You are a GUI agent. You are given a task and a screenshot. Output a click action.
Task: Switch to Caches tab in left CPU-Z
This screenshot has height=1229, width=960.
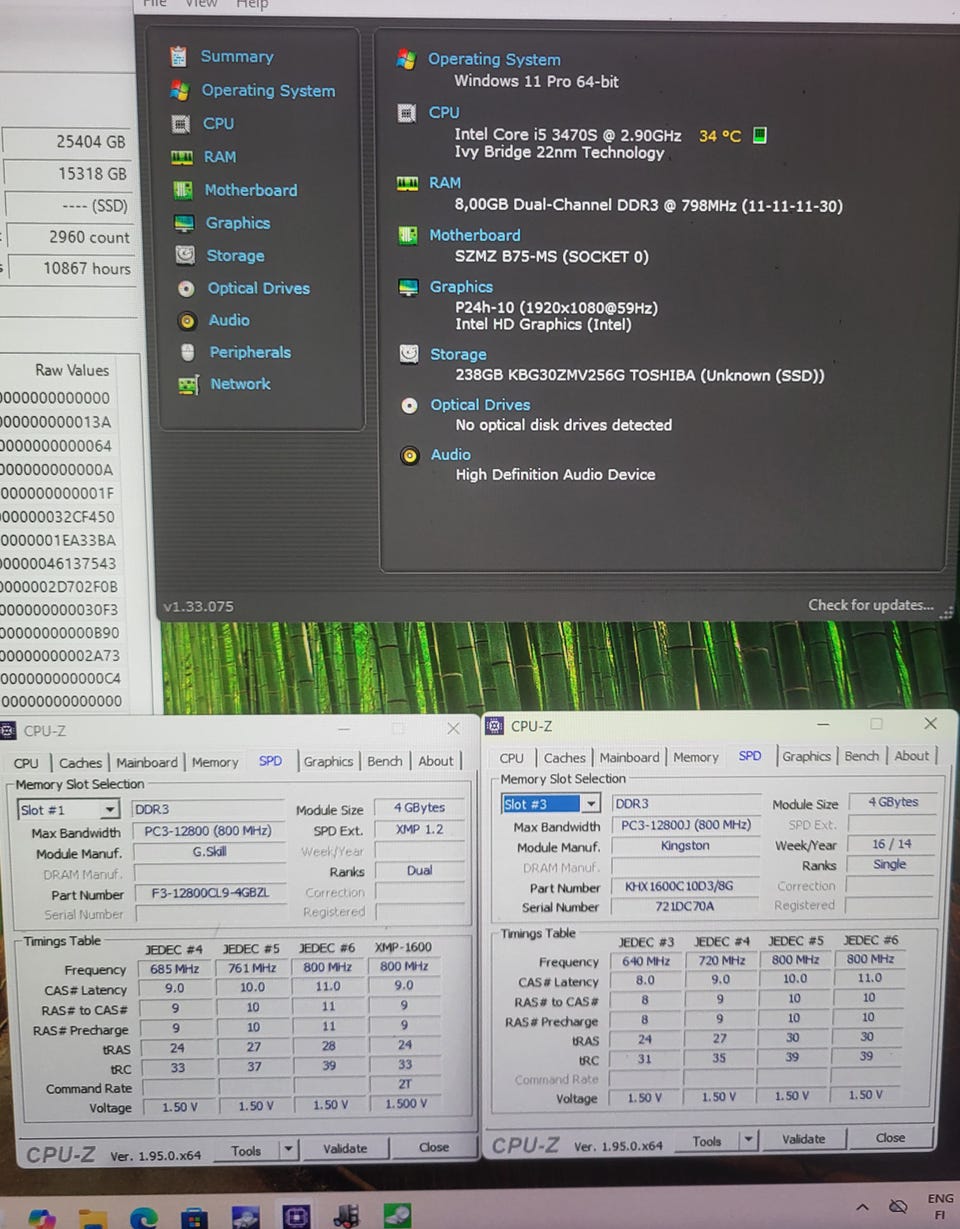80,763
